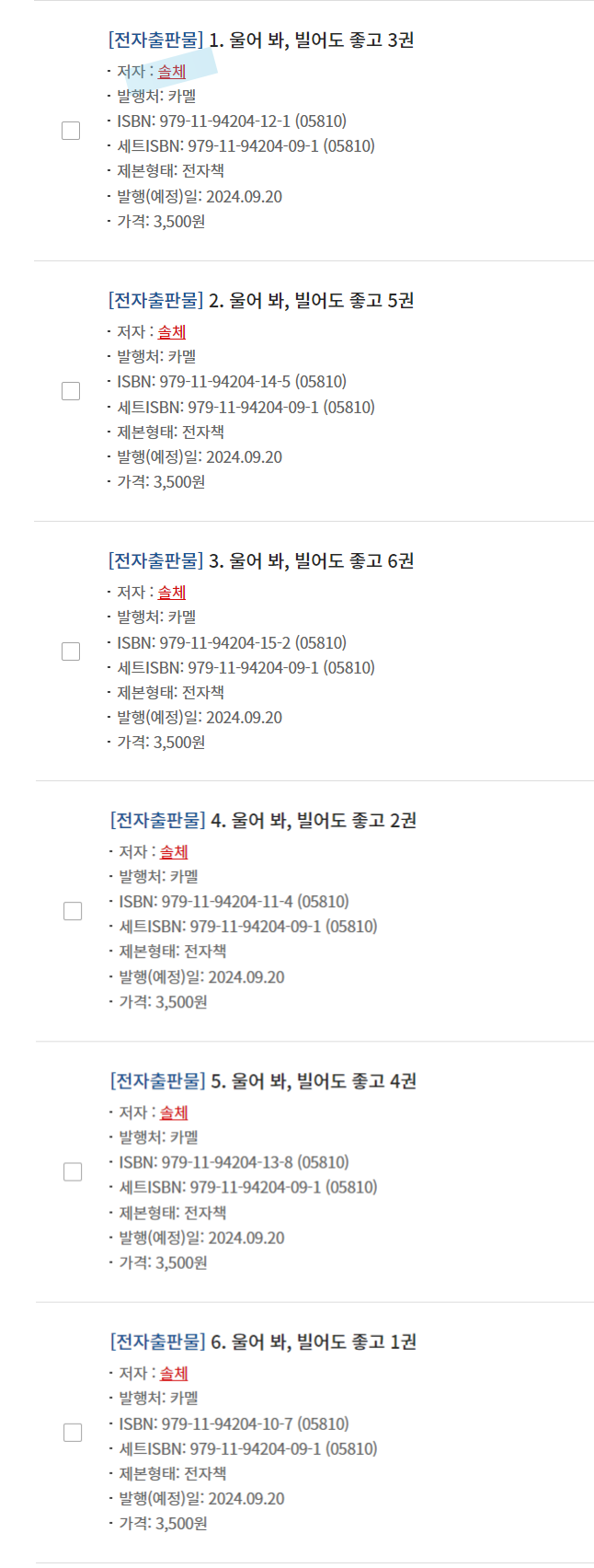Tick the checkbox for 울어 봐, 빌어도 좋고 2권
The height and width of the screenshot is (1568, 594).
(73, 911)
